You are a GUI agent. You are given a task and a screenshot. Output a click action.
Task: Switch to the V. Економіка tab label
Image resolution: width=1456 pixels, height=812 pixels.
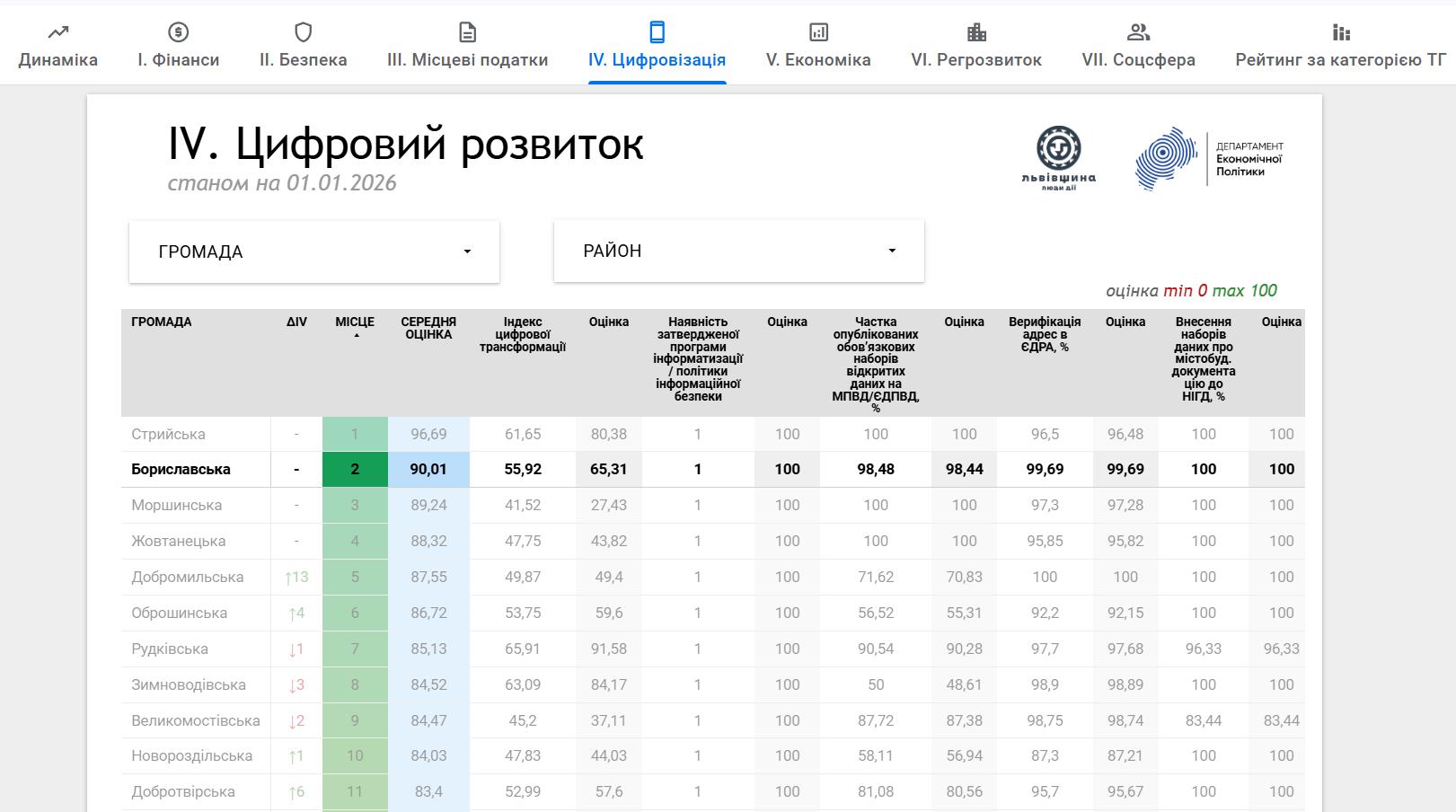pyautogui.click(x=818, y=60)
